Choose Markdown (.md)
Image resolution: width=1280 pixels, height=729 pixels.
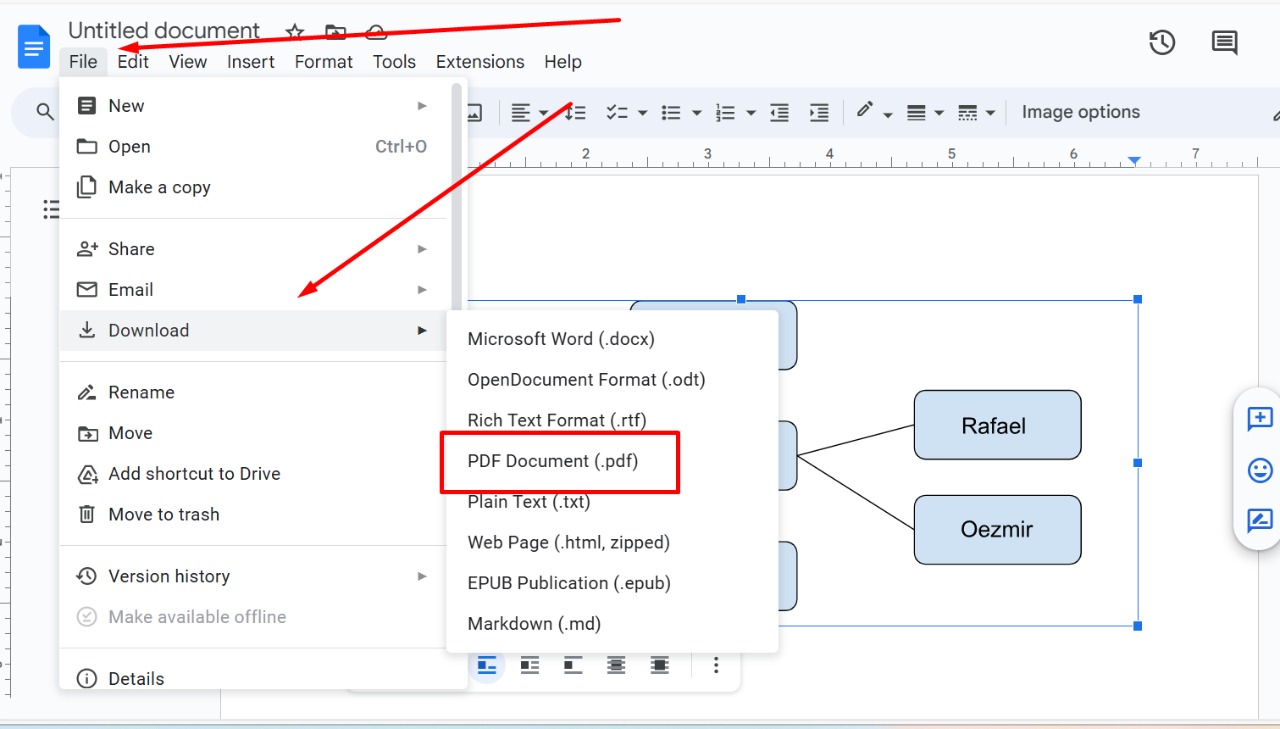click(x=612, y=624)
